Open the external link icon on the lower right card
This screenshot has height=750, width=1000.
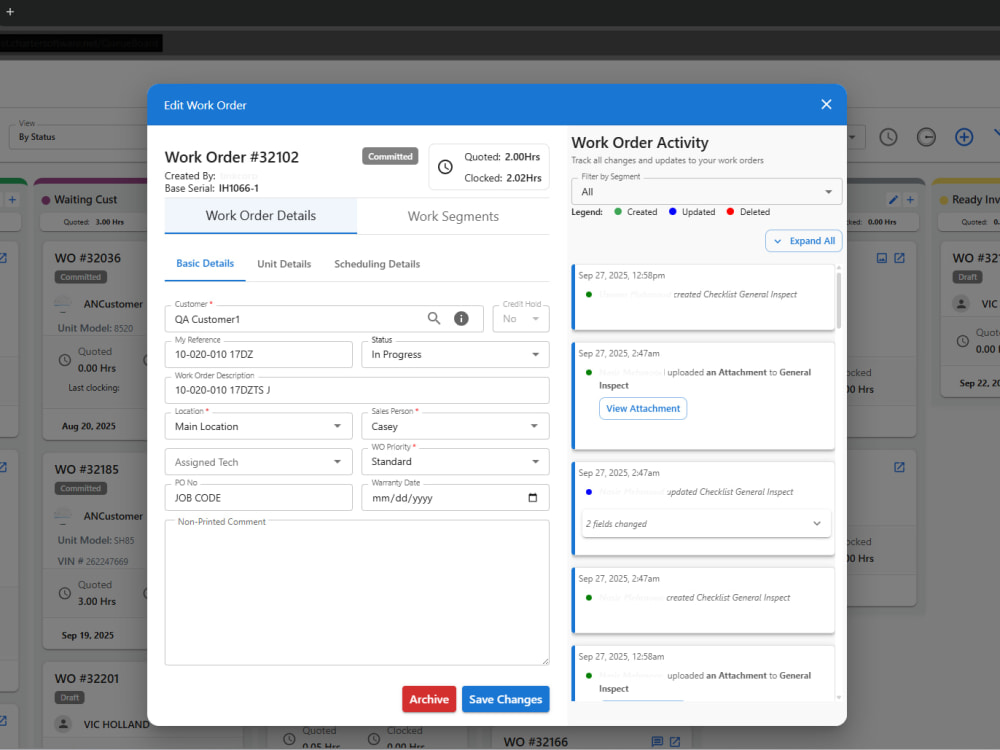(x=899, y=467)
